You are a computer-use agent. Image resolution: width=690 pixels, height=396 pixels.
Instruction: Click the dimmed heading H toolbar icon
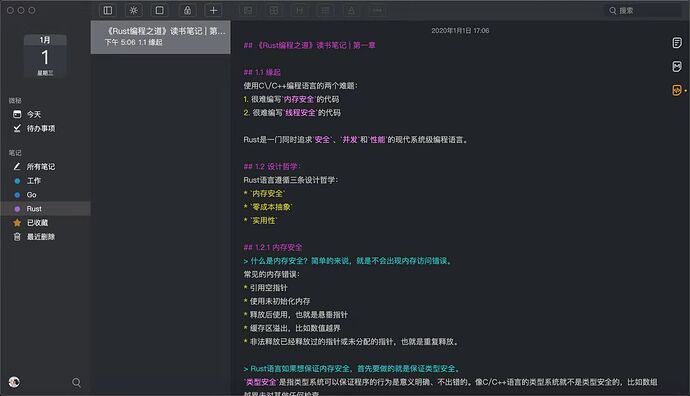click(x=300, y=10)
